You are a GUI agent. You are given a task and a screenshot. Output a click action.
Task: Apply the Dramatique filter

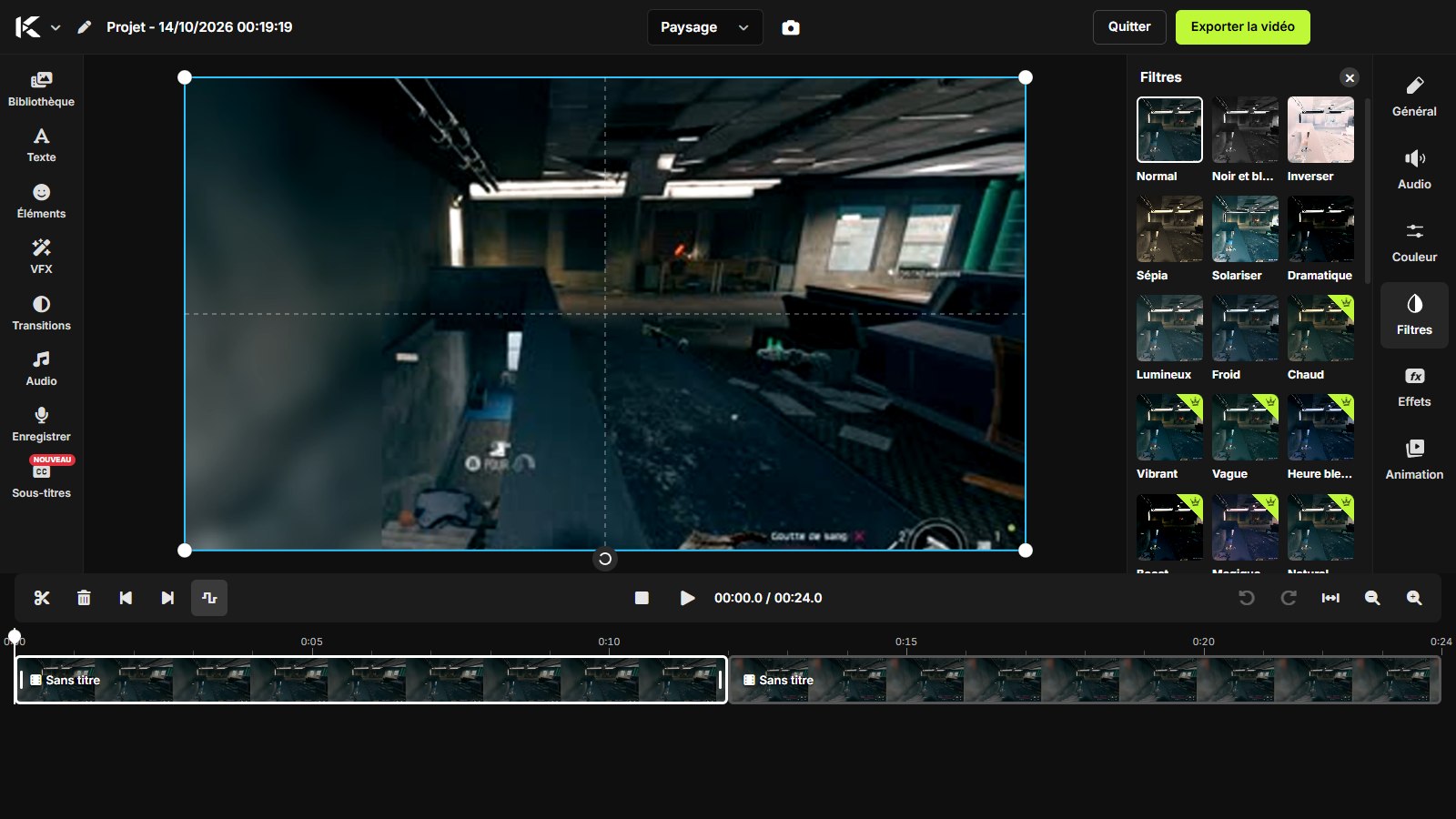tap(1320, 229)
